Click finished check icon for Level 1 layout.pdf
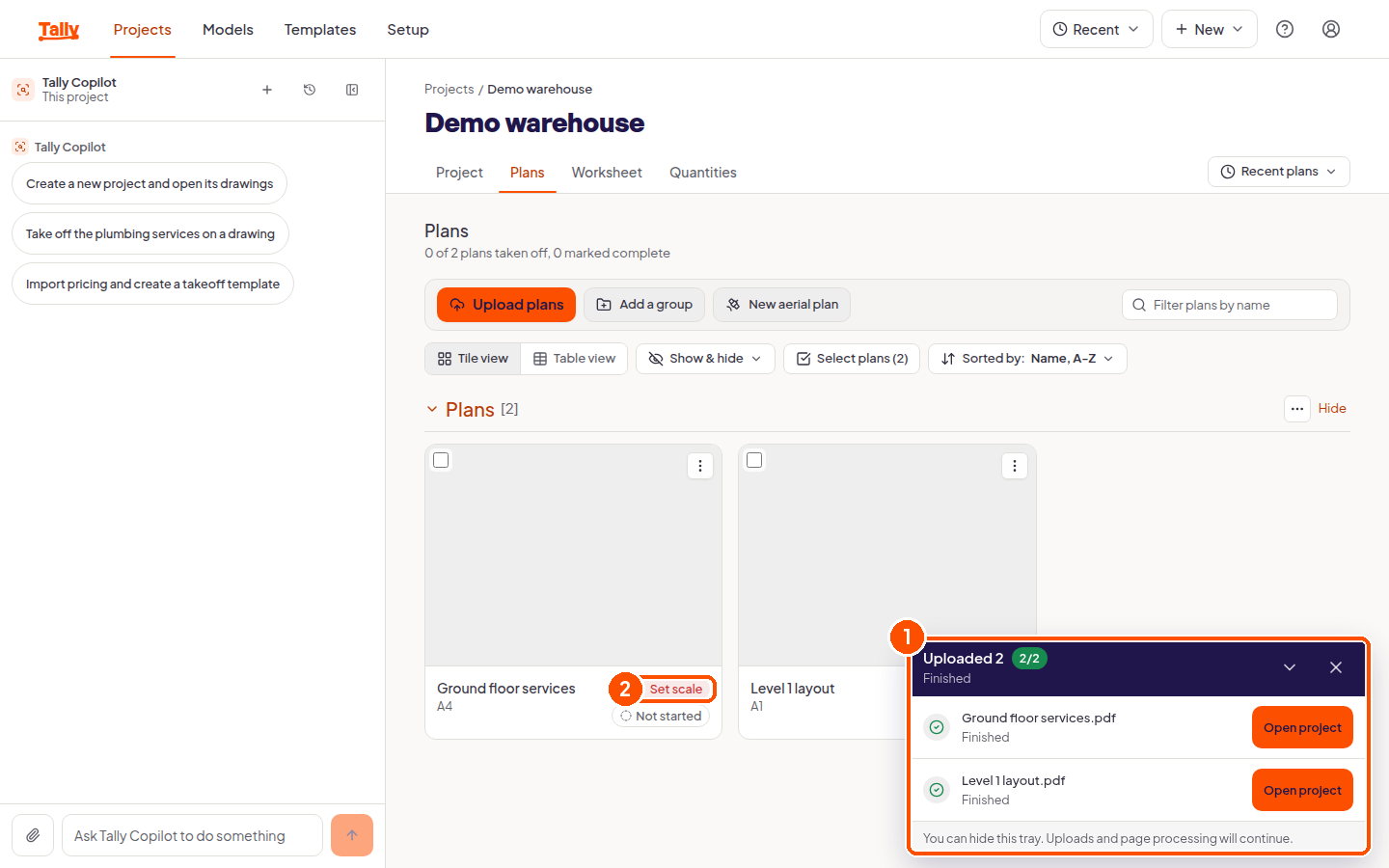The image size is (1389, 868). (937, 790)
